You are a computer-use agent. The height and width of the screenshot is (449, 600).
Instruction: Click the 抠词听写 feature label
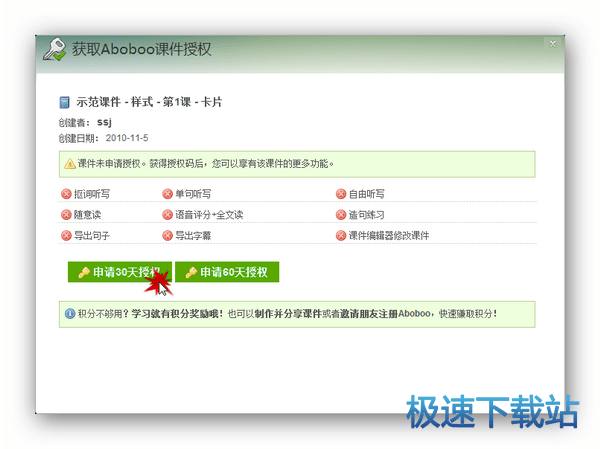(x=92, y=194)
